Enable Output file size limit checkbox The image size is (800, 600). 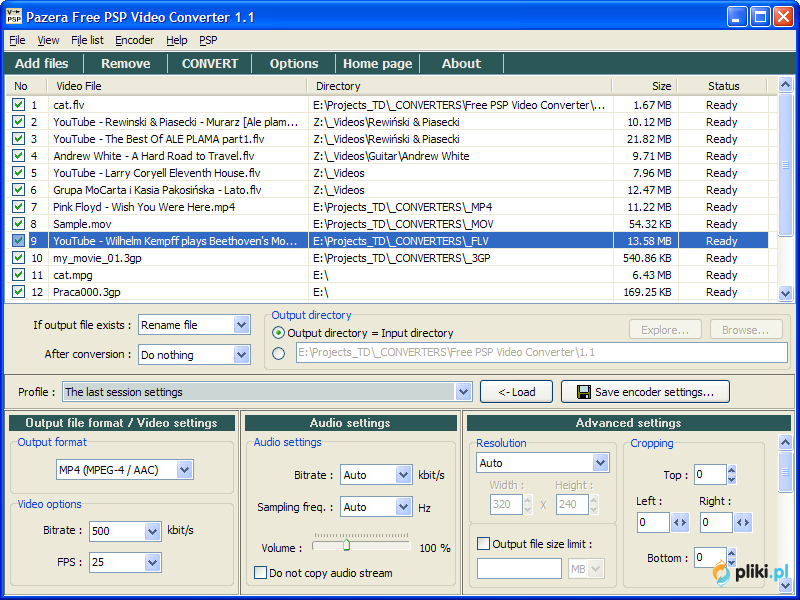click(483, 543)
